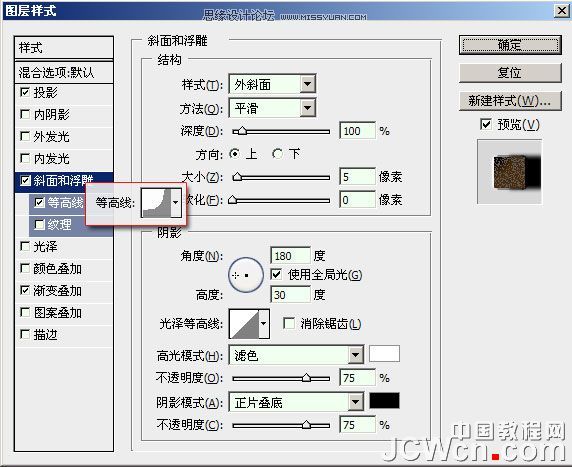Enable the 内阴影 checkbox

pos(25,114)
